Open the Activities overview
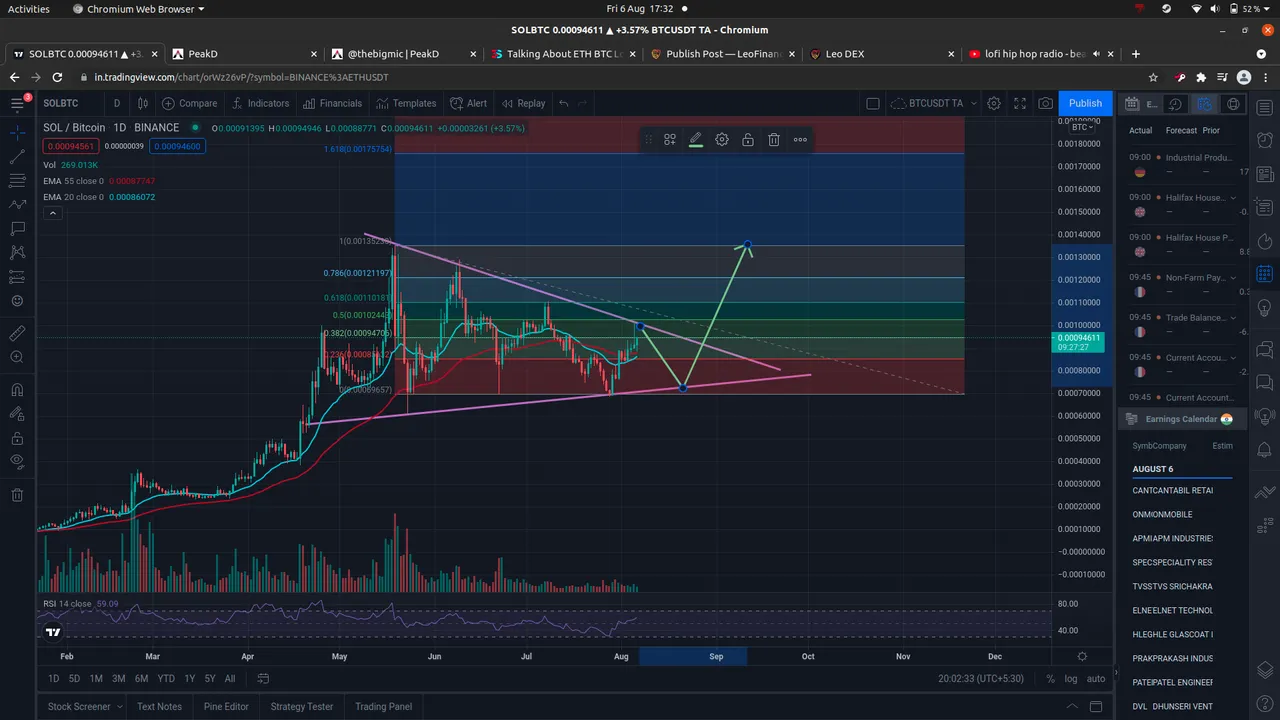This screenshot has width=1280, height=720. click(28, 9)
